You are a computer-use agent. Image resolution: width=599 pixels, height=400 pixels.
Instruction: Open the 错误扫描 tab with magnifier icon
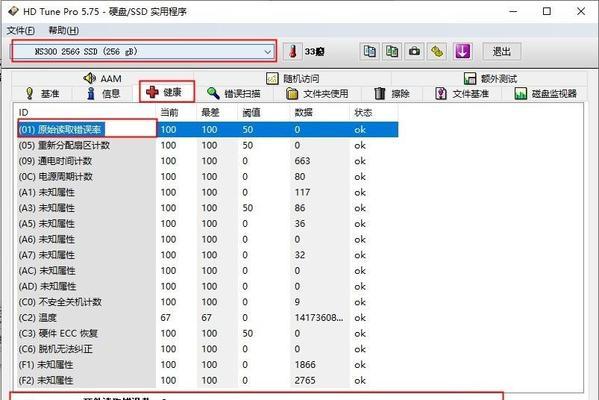[x=234, y=93]
